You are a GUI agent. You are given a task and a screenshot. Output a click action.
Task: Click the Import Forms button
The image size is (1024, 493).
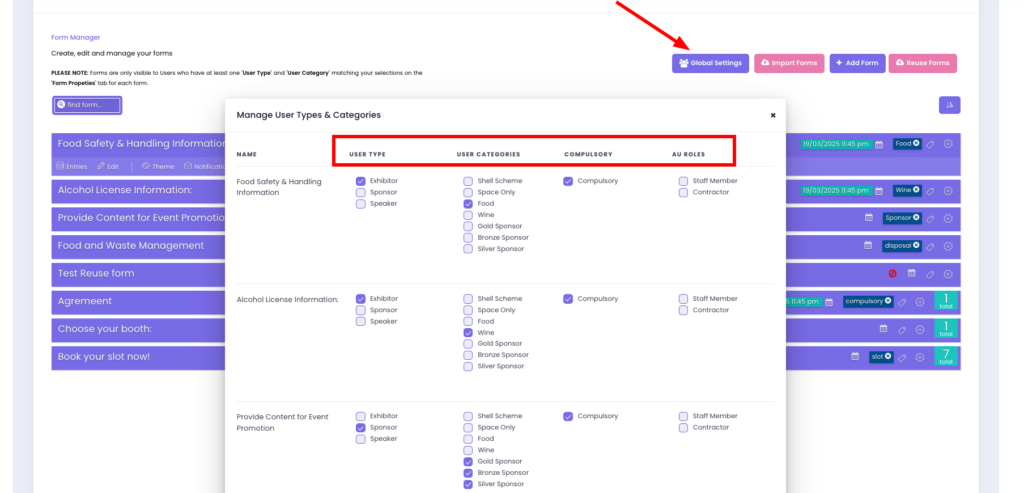(789, 63)
